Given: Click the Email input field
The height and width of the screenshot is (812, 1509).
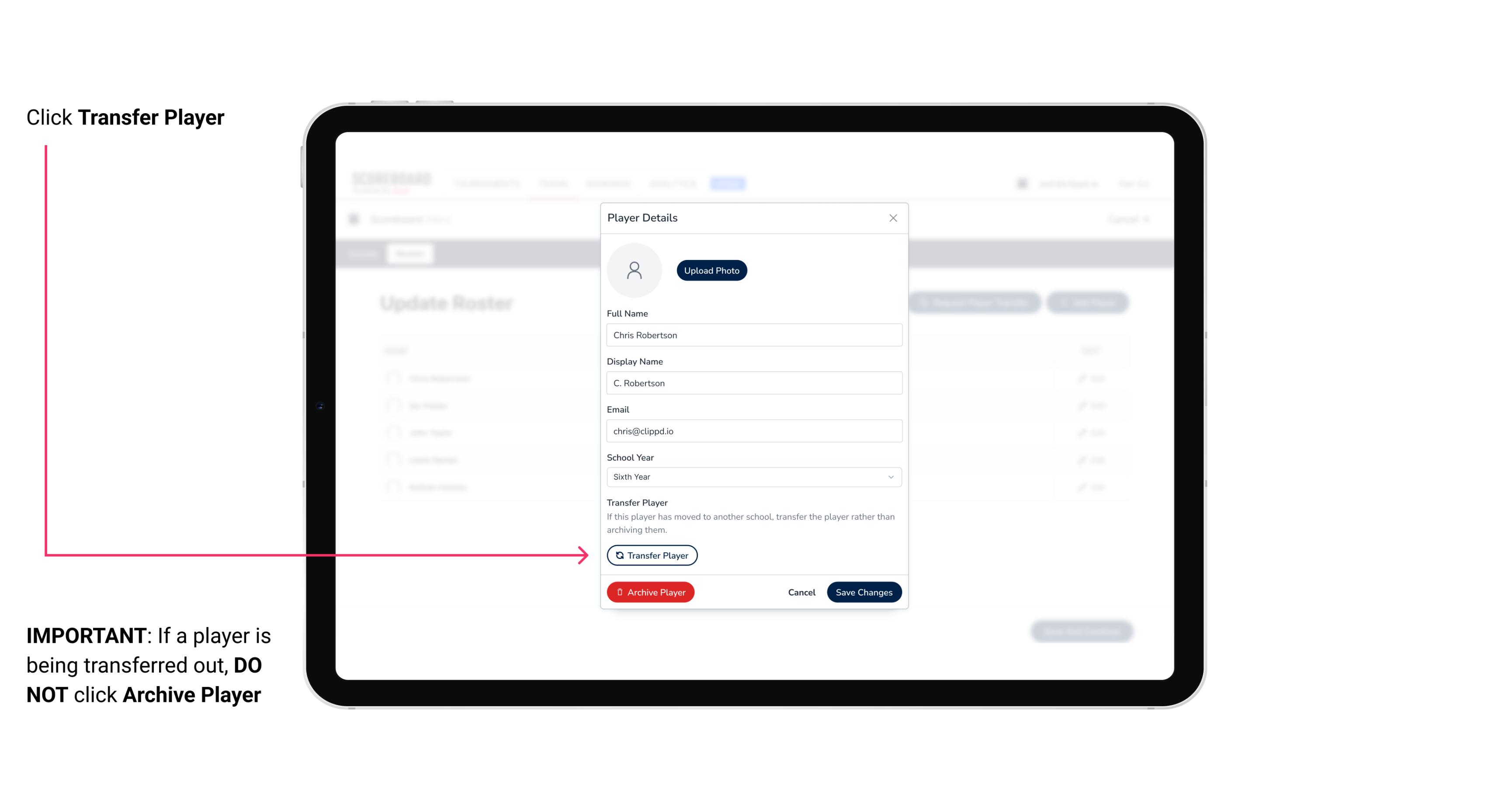Looking at the screenshot, I should point(753,430).
